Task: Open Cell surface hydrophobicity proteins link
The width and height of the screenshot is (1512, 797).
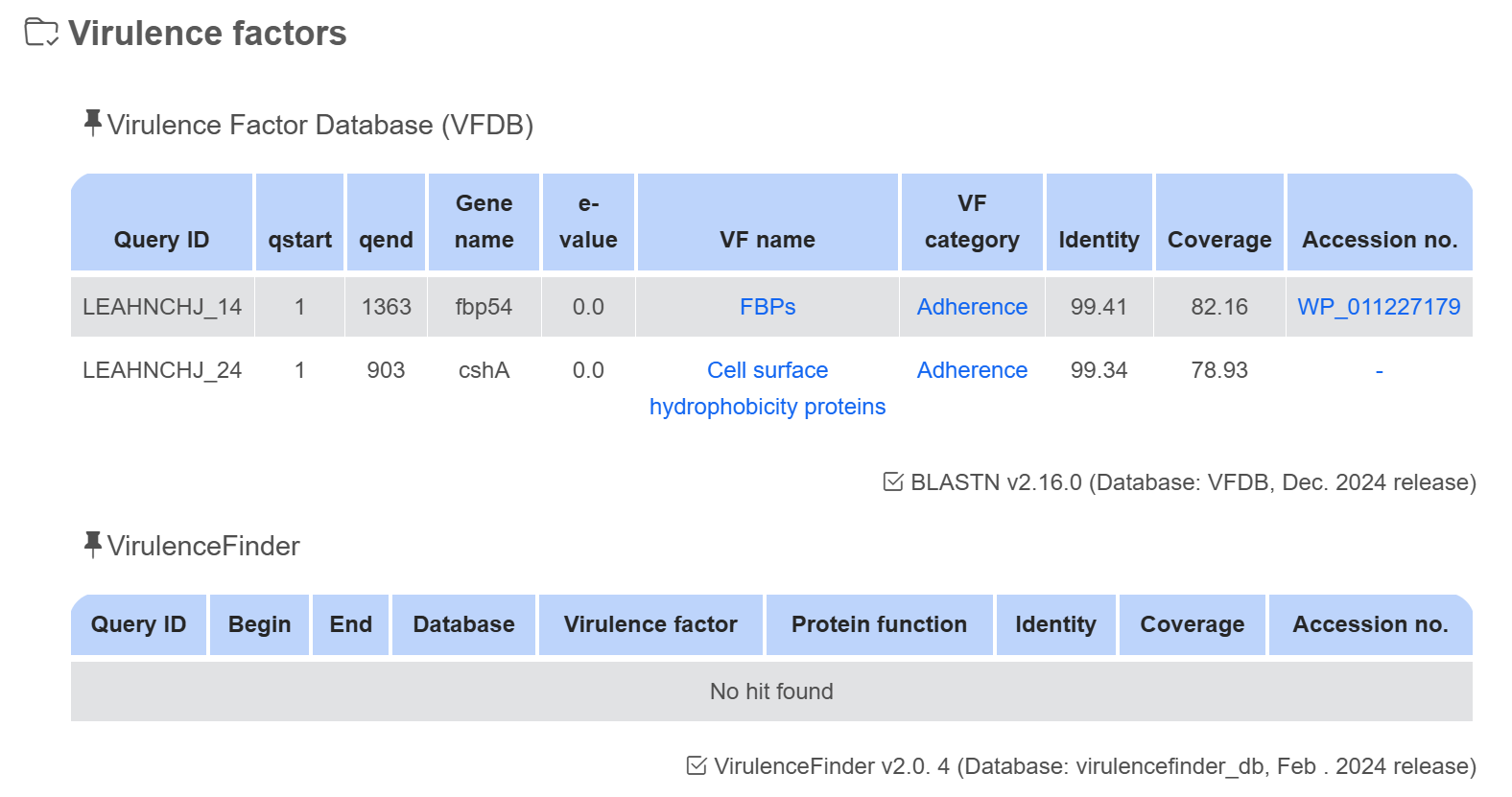Action: 767,388
